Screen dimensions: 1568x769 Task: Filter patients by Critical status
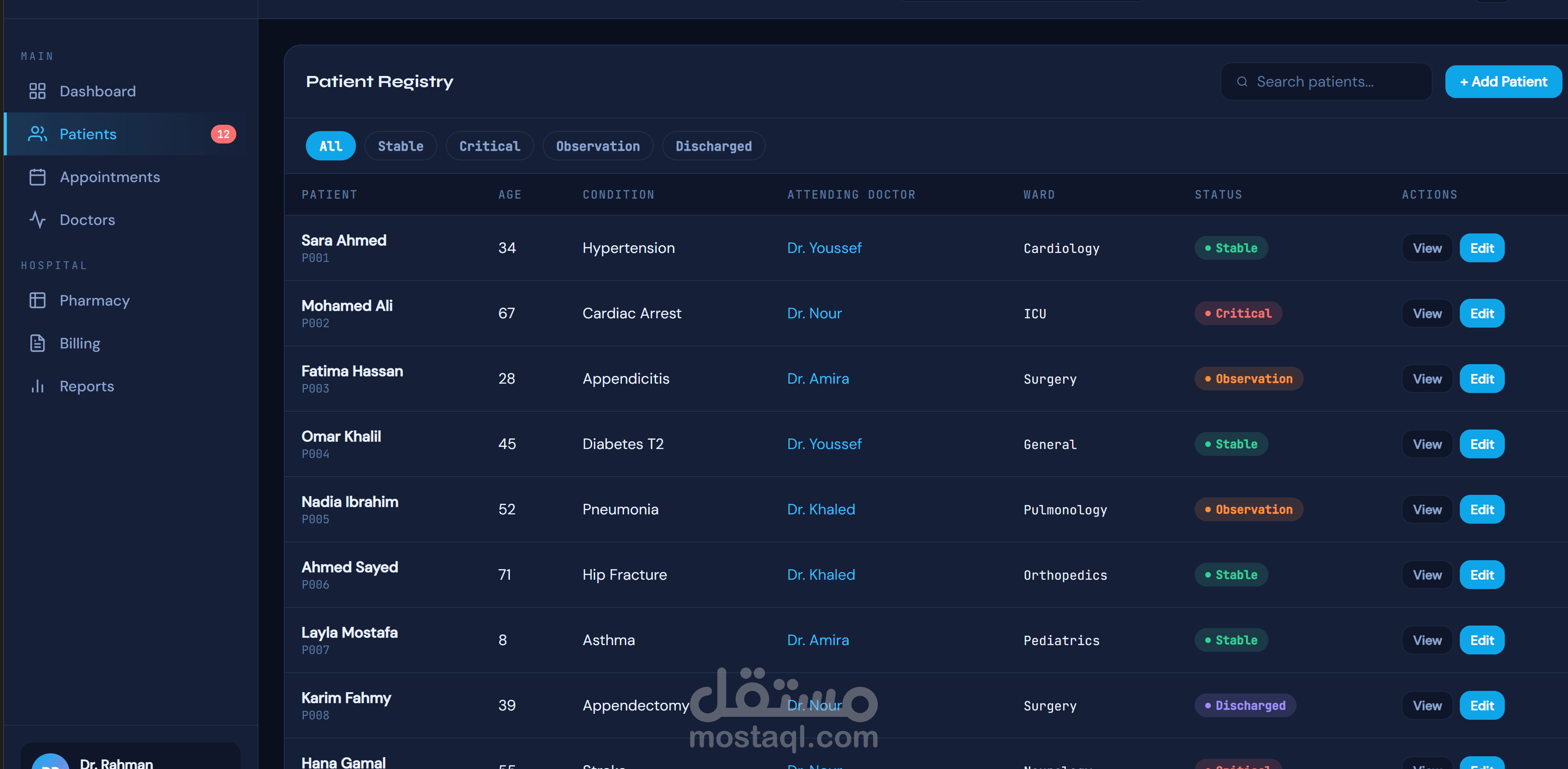click(489, 146)
